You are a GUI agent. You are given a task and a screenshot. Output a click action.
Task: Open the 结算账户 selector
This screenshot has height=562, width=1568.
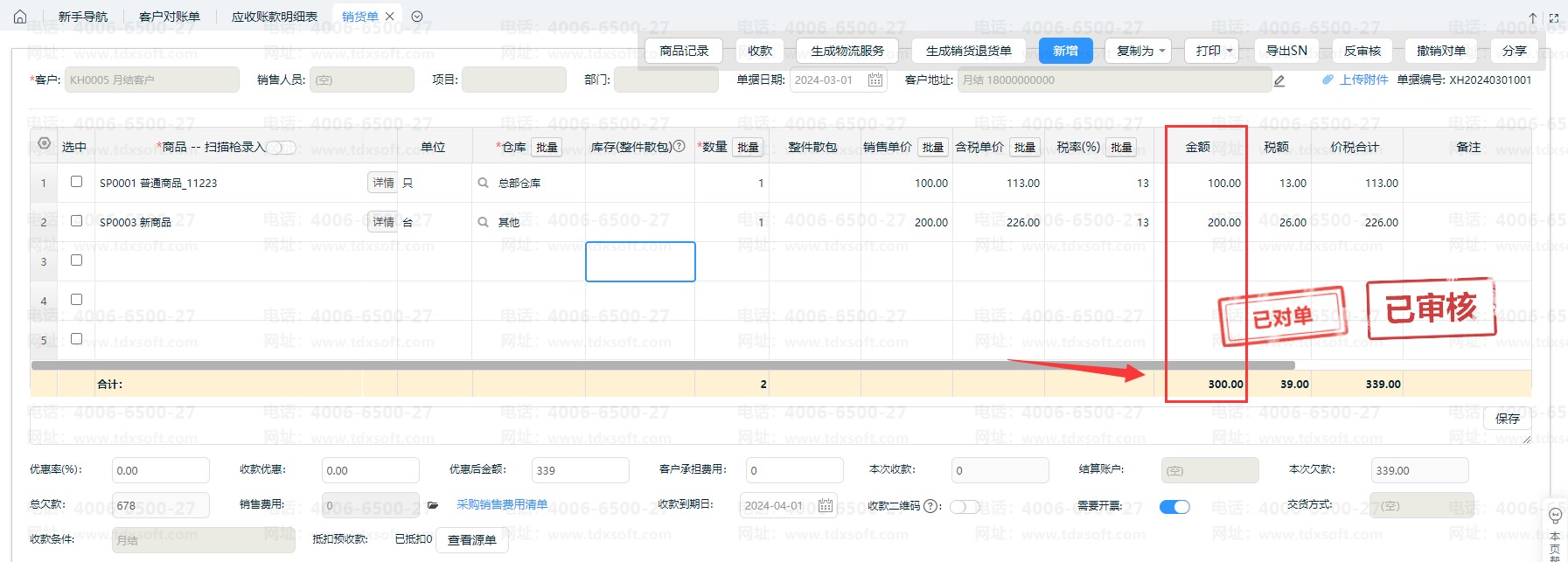(1209, 471)
